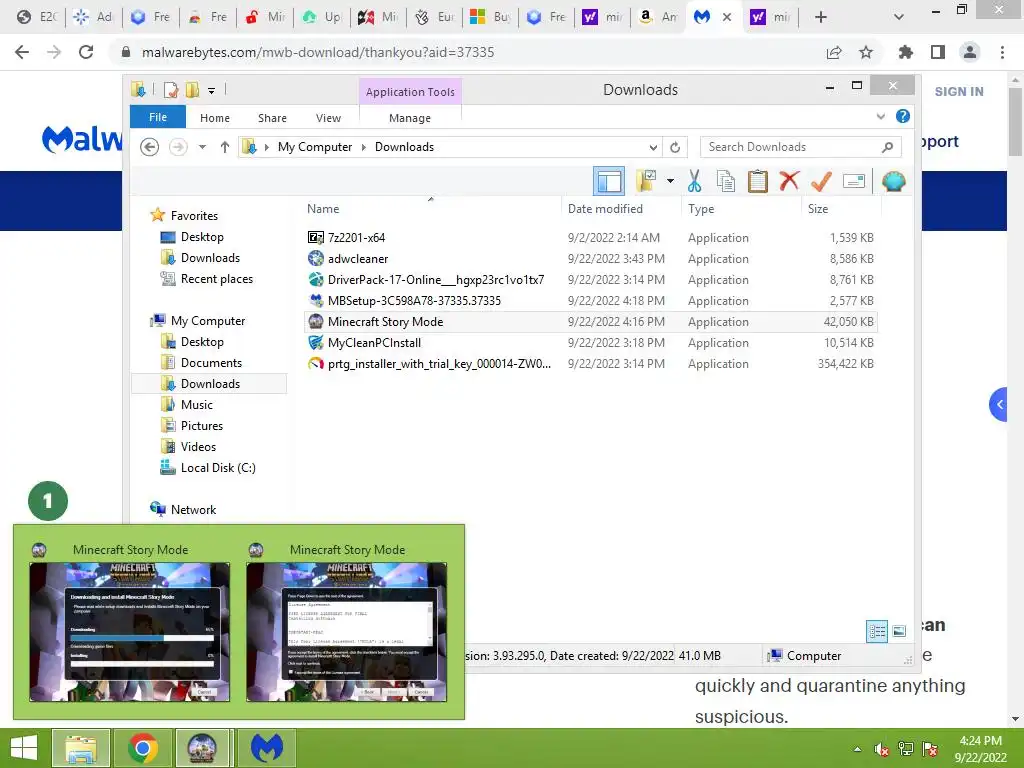Screen dimensions: 1024x768
Task: Click the Application Tools contextual tab
Action: coord(410,92)
